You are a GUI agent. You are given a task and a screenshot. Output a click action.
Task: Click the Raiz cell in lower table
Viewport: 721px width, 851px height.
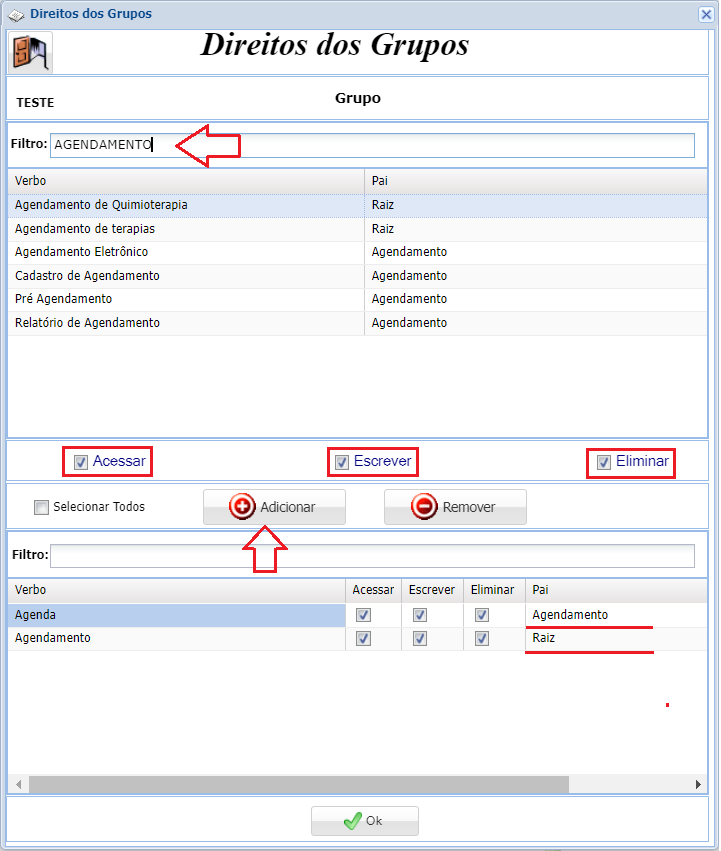coord(616,638)
